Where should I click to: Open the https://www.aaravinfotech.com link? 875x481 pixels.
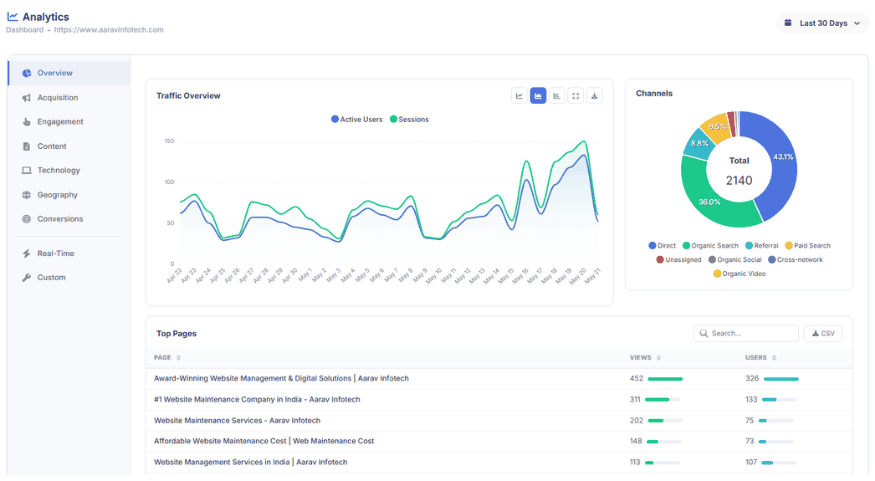click(109, 30)
